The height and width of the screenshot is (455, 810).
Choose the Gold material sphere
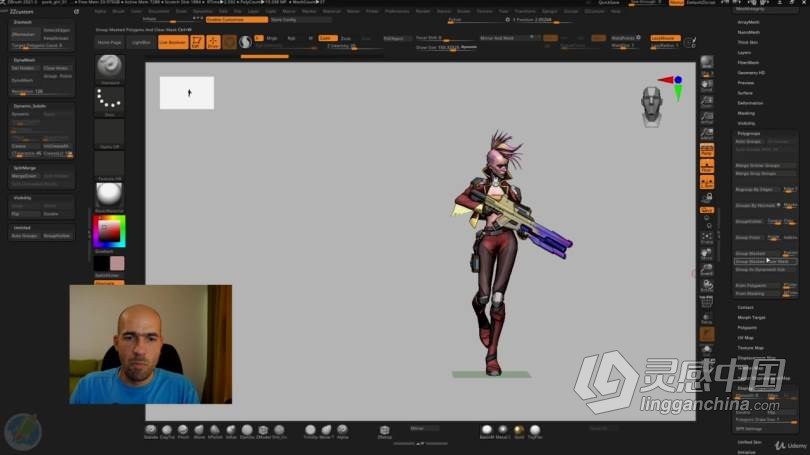pos(519,430)
